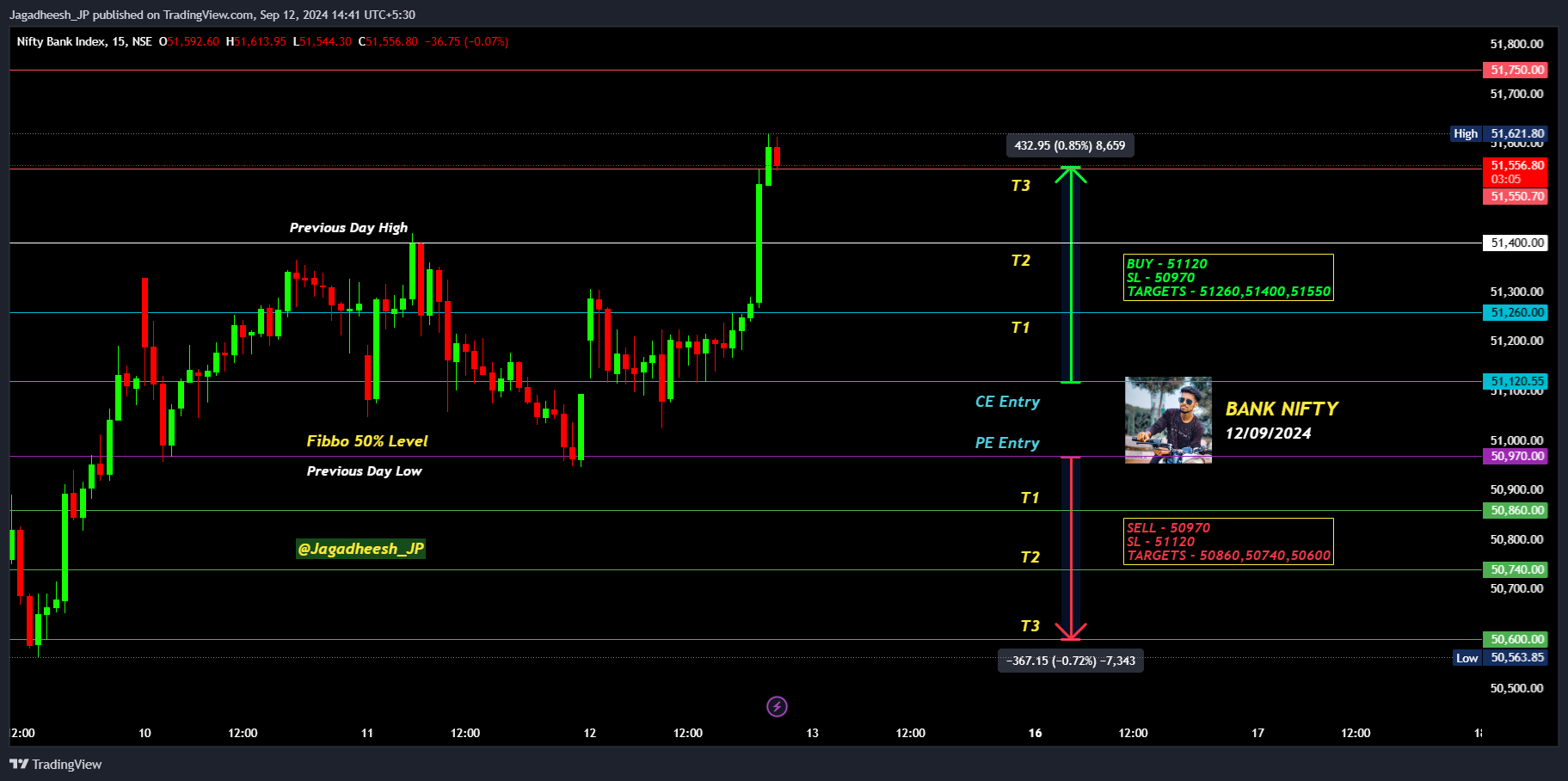Click the date label 13 on time axis
This screenshot has width=1568, height=781.
pyautogui.click(x=812, y=733)
